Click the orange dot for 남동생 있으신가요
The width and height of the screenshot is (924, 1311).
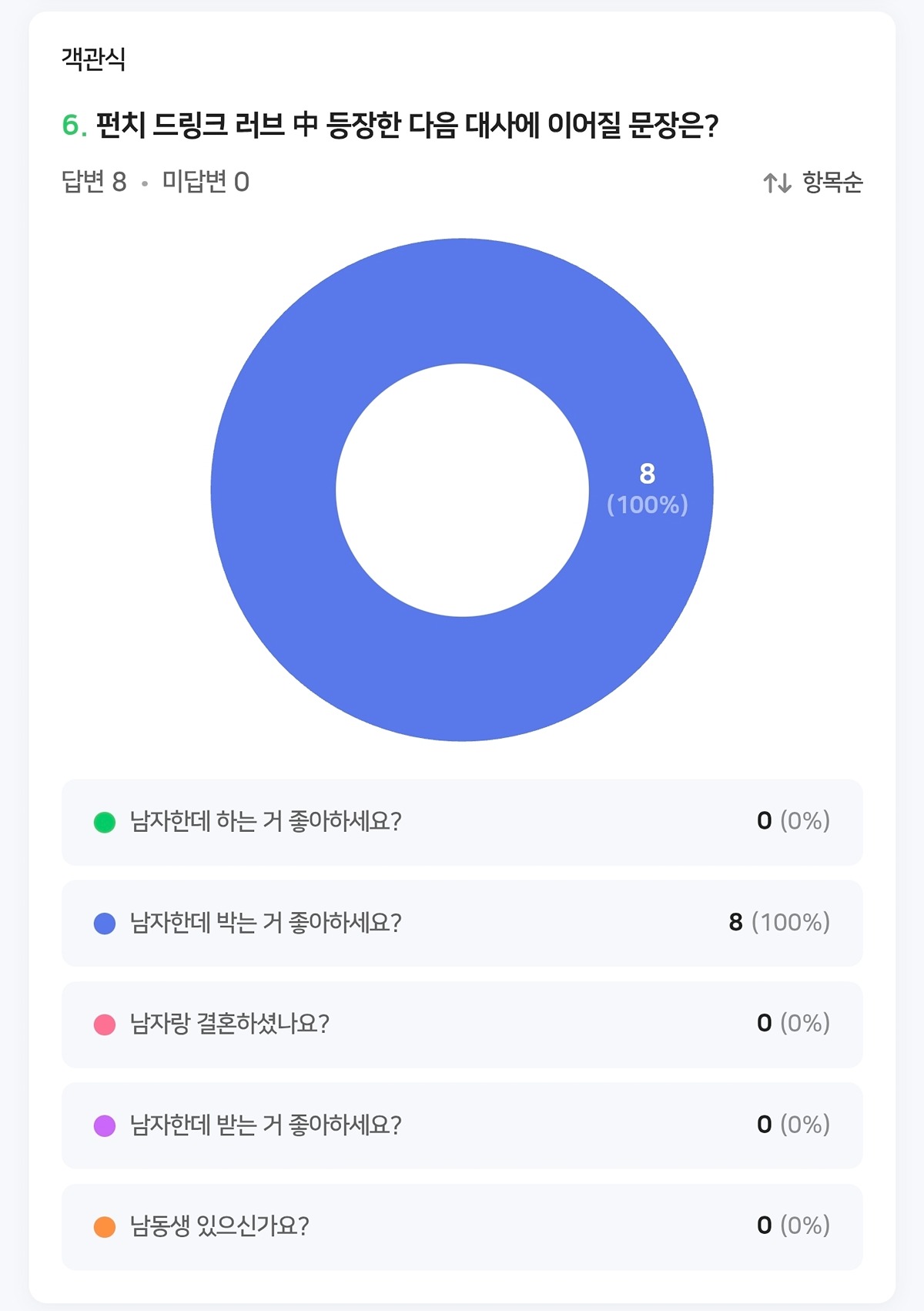click(x=105, y=1227)
